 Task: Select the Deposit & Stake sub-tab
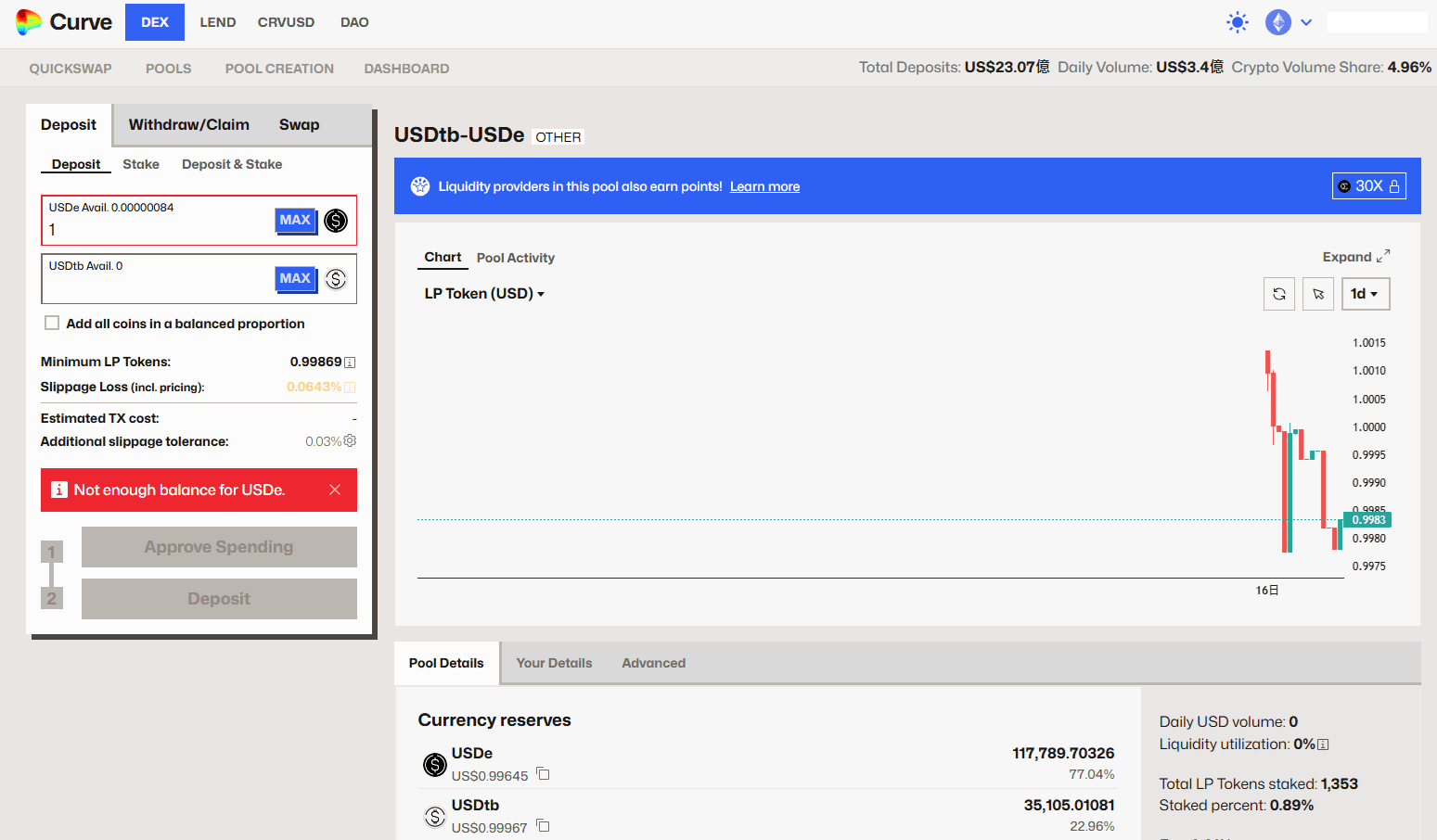[232, 164]
